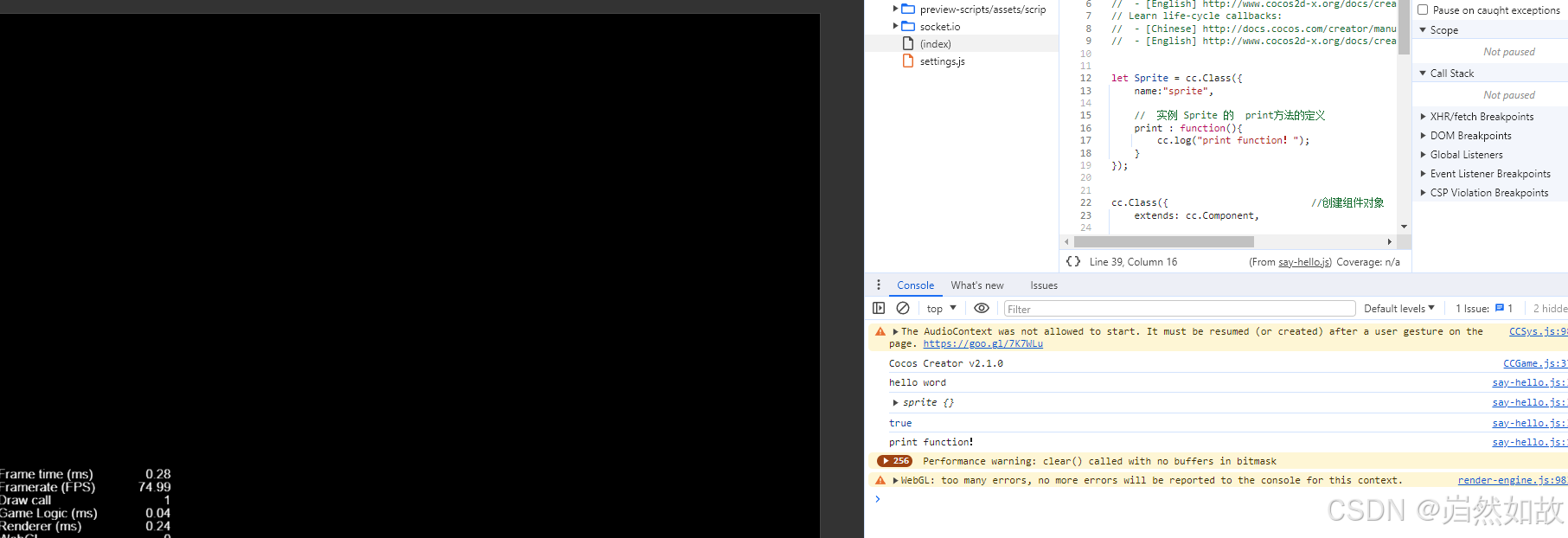Collapse the Call Stack section

click(1423, 73)
